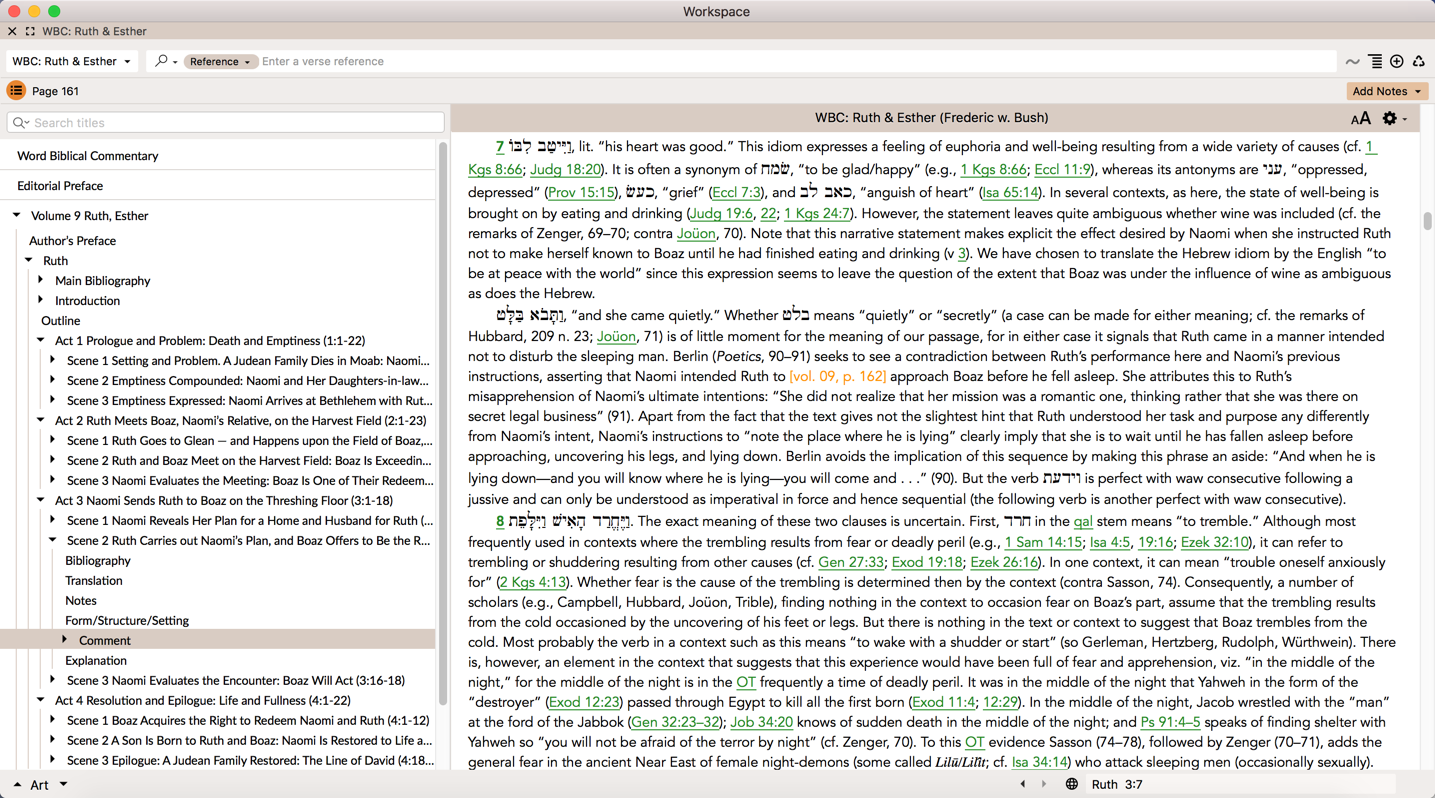The width and height of the screenshot is (1435, 798).
Task: Open Scene 3 Naomi Evaluates the Encounter
Action: point(236,681)
